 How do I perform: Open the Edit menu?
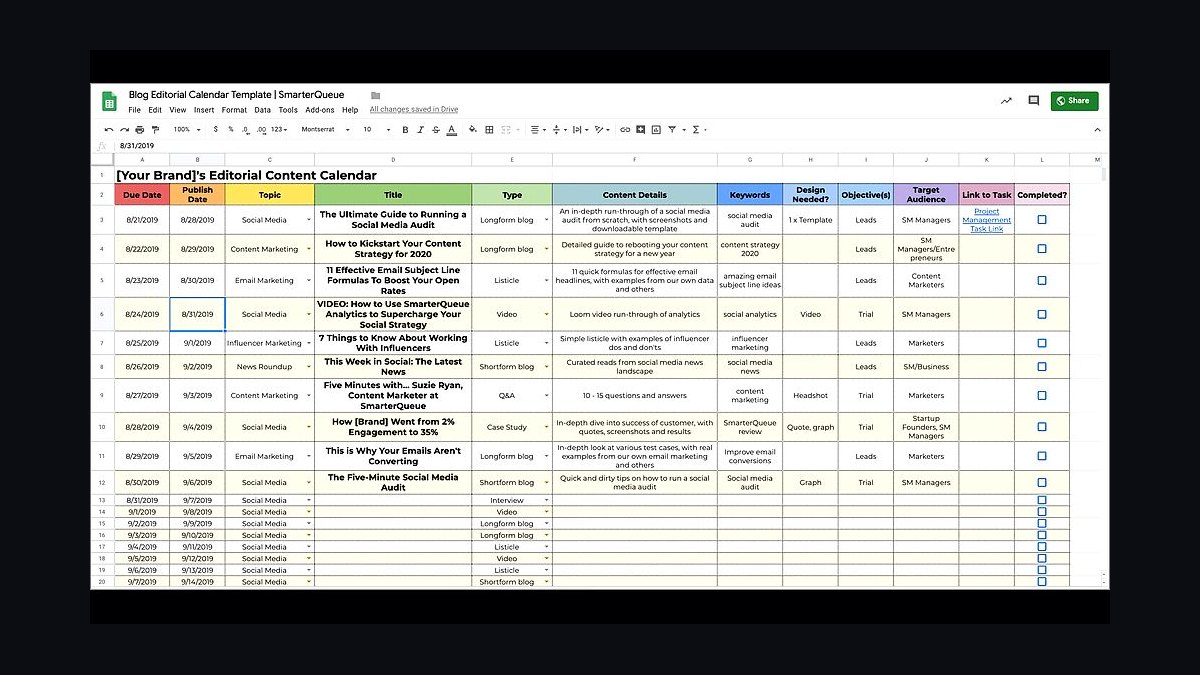[155, 110]
